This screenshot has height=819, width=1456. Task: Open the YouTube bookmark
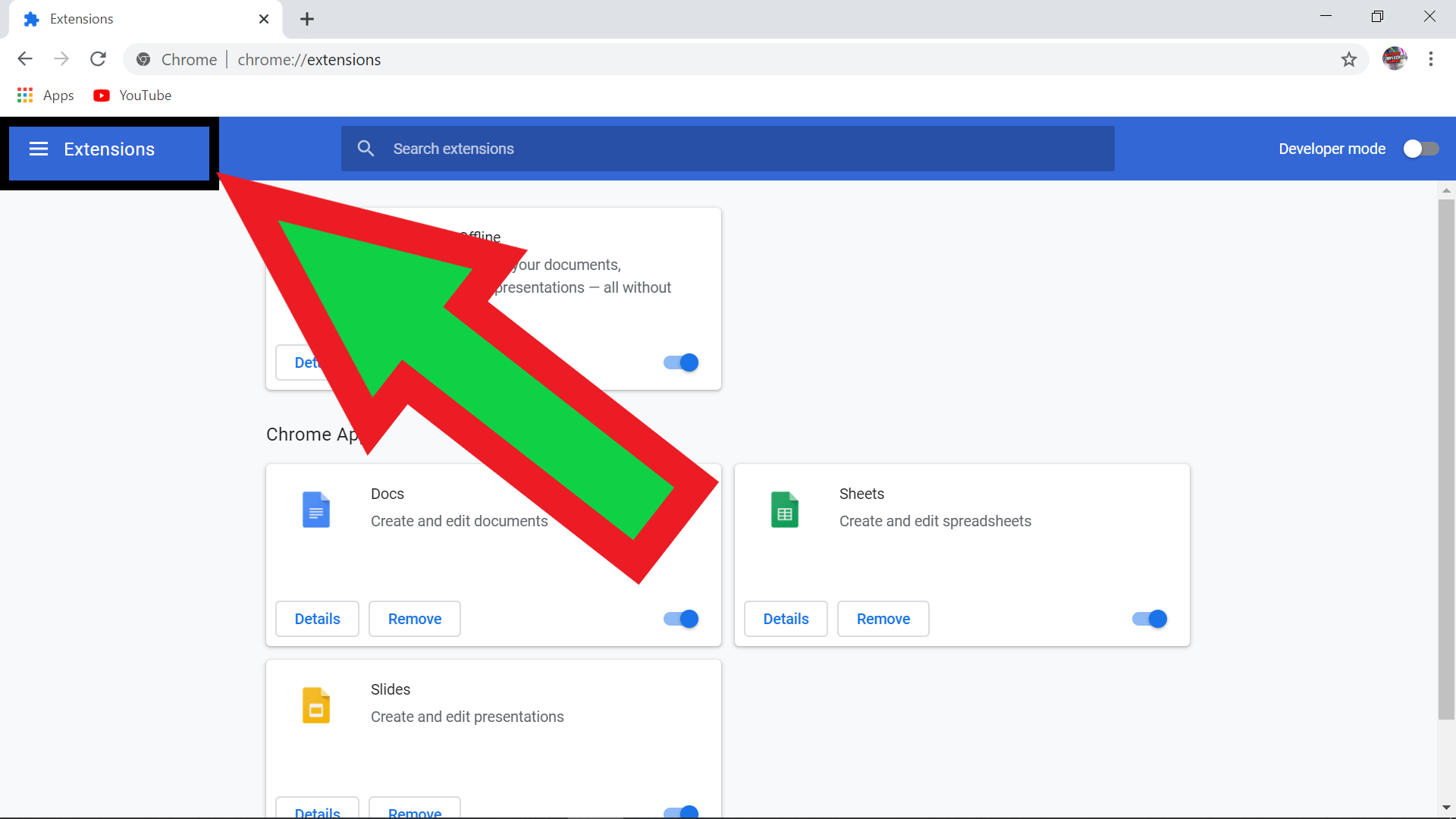coord(133,95)
